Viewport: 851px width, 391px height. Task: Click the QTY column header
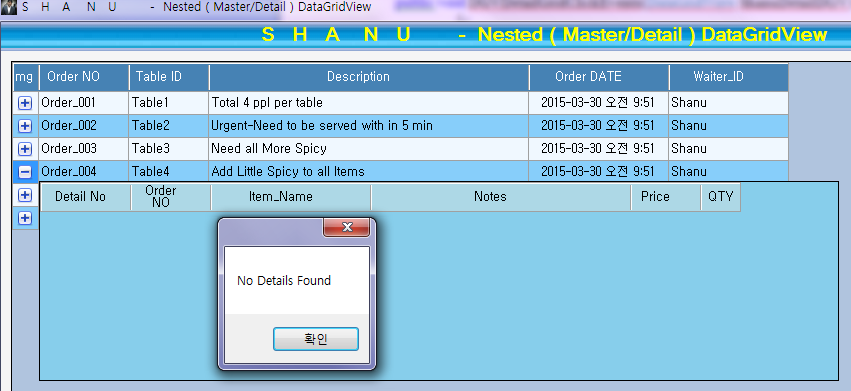pos(721,197)
